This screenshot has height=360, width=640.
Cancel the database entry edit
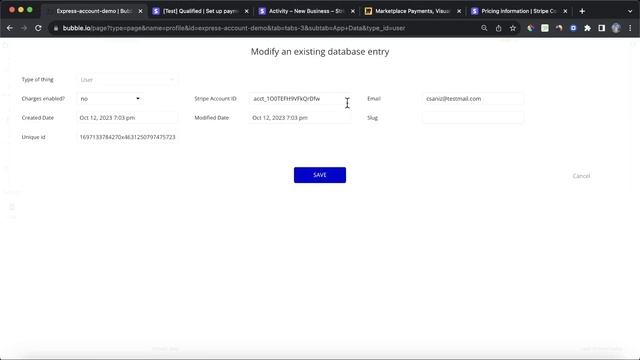581,176
